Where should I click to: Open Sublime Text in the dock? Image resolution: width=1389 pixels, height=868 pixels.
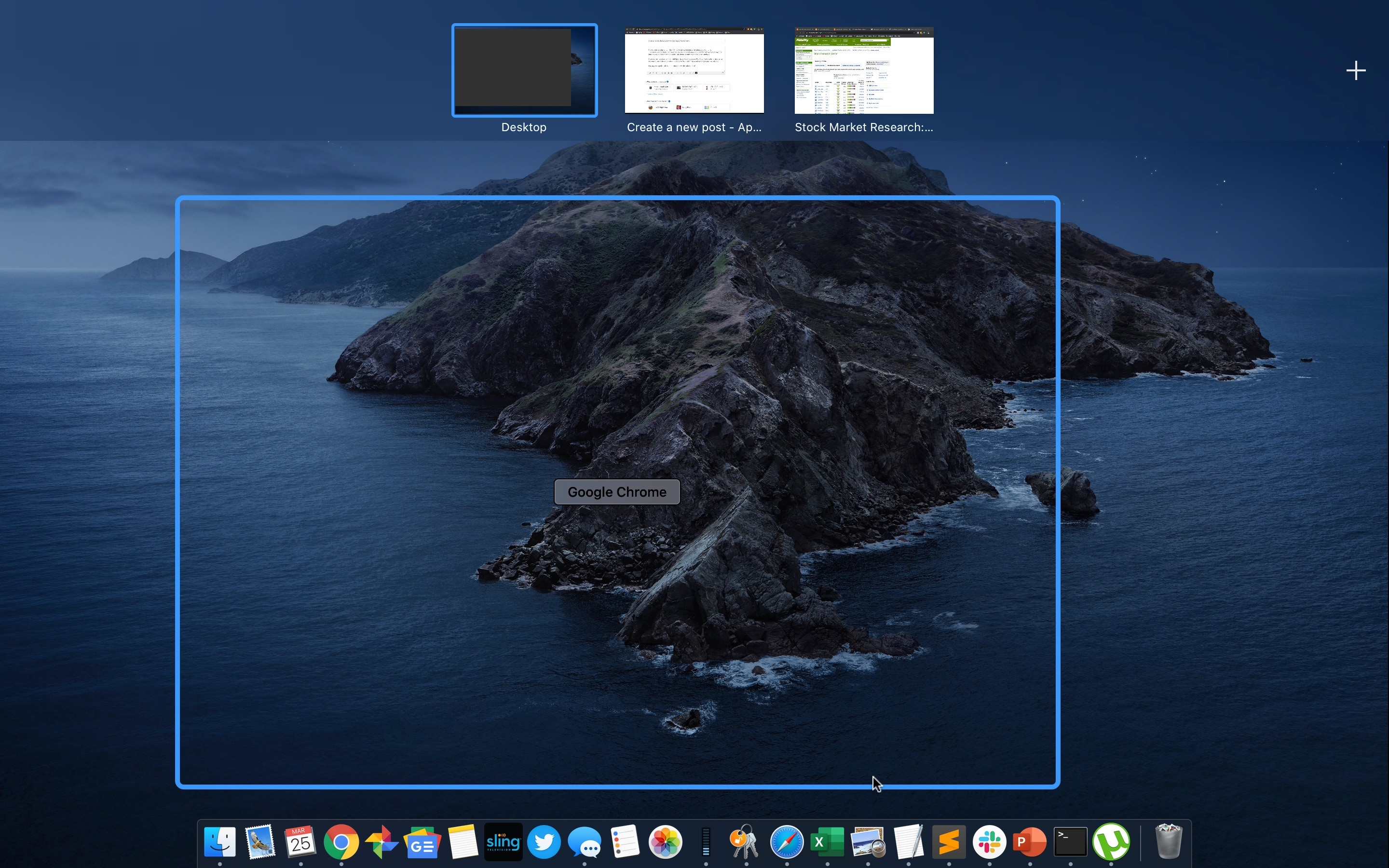pos(948,841)
